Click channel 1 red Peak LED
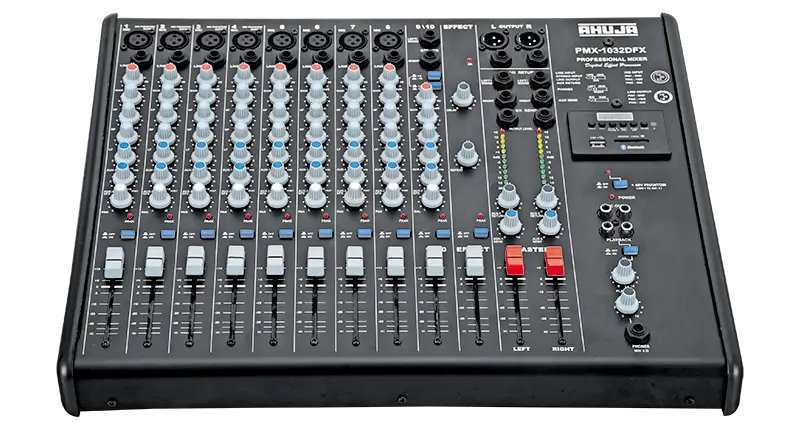This screenshot has width=800, height=437. (x=131, y=217)
